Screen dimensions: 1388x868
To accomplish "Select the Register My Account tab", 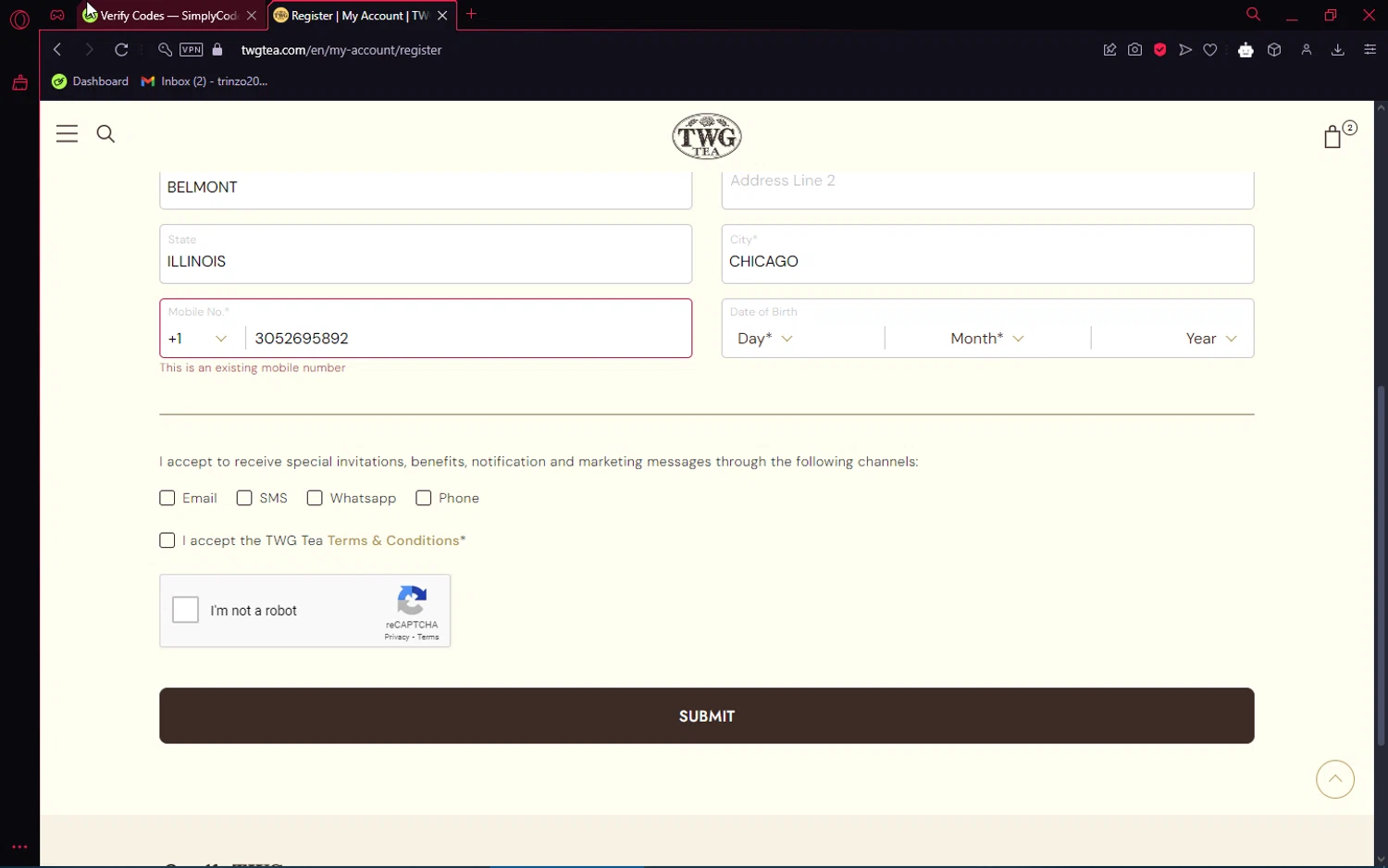I will (360, 16).
